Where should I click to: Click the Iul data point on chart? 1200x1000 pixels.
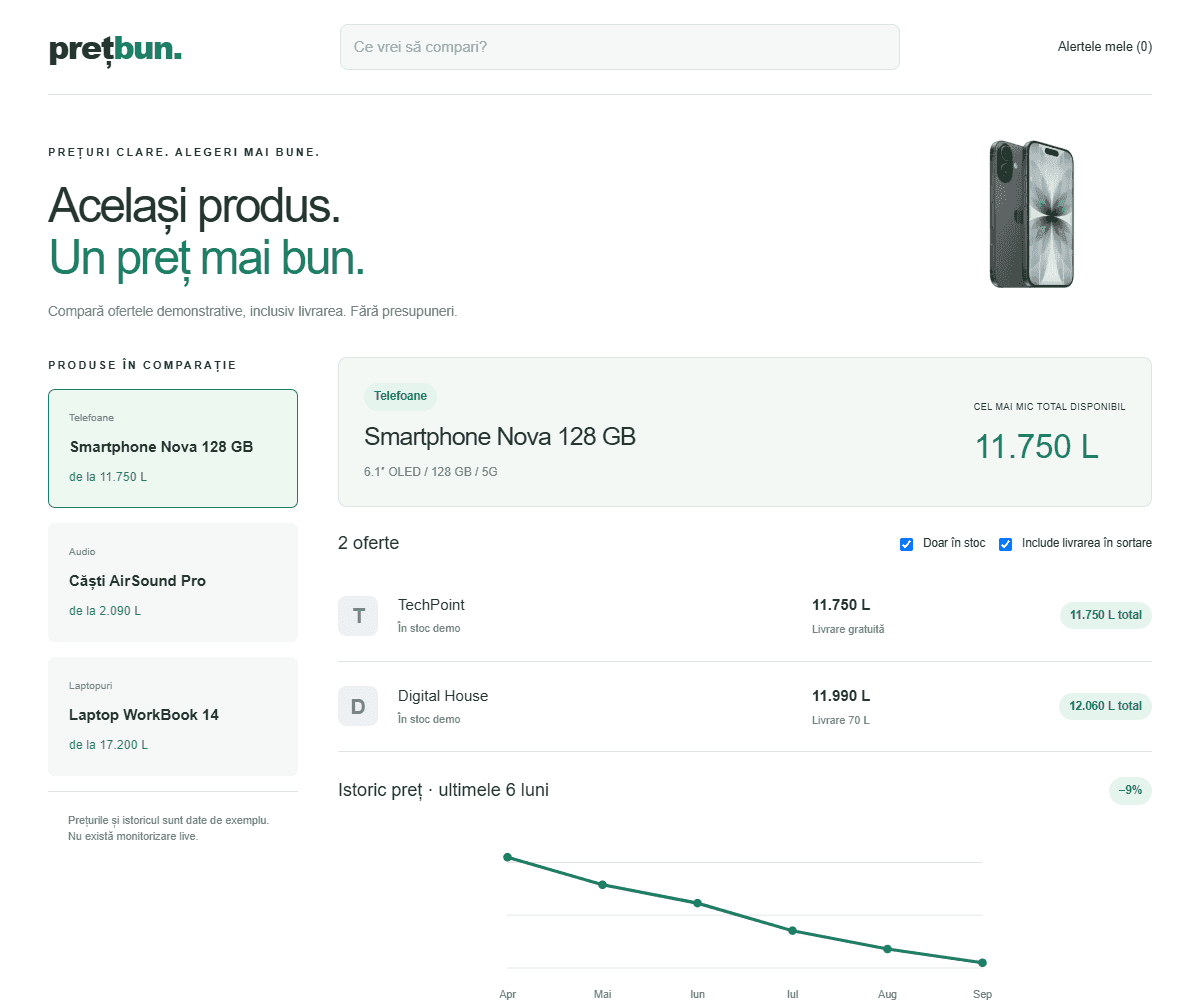click(x=792, y=931)
